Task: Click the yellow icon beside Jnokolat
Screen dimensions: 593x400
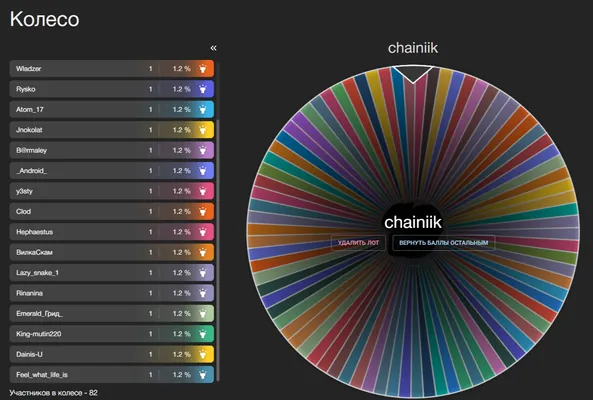Action: (x=203, y=130)
